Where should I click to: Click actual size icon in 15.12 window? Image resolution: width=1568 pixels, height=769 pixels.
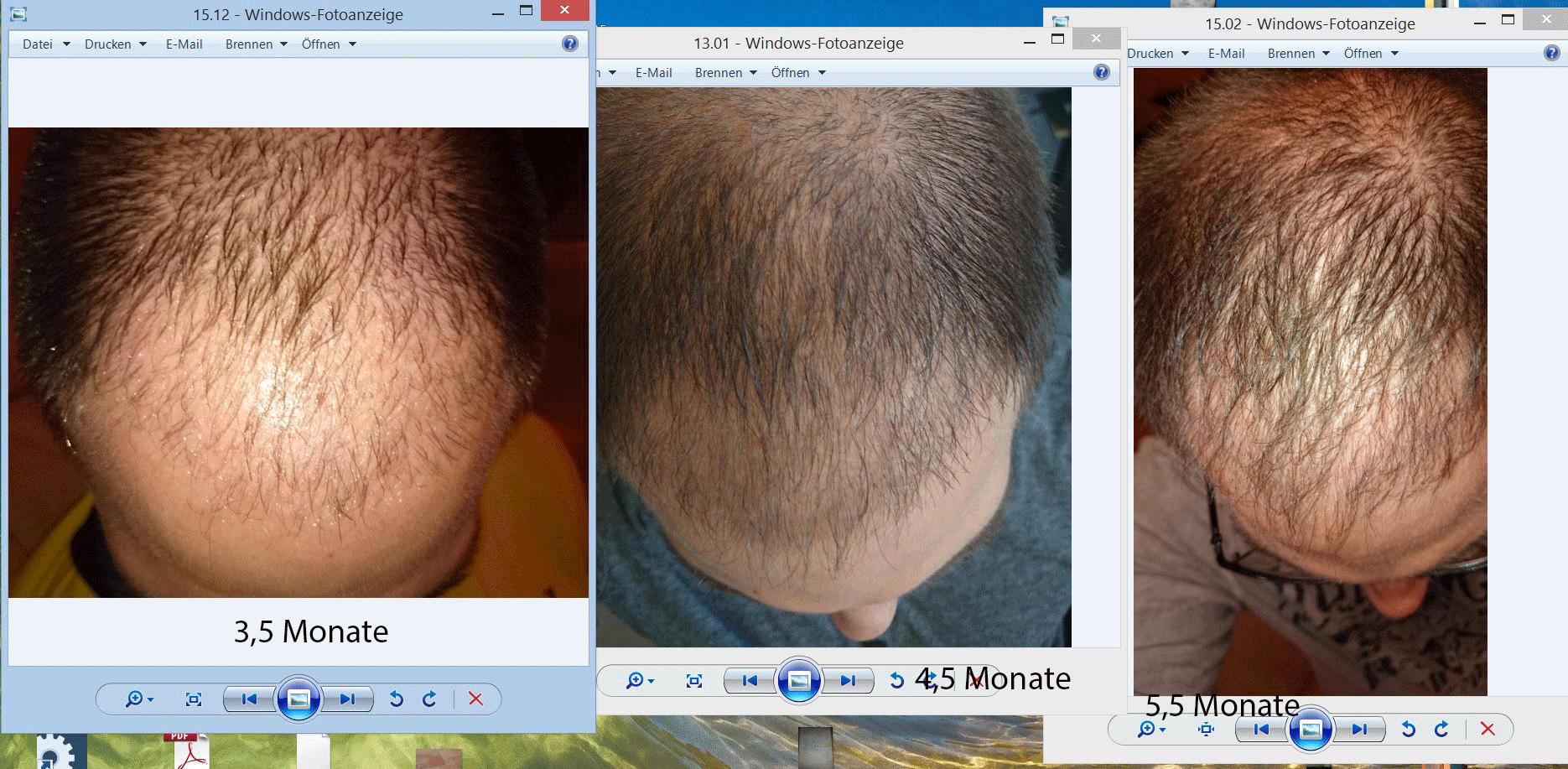(x=194, y=699)
